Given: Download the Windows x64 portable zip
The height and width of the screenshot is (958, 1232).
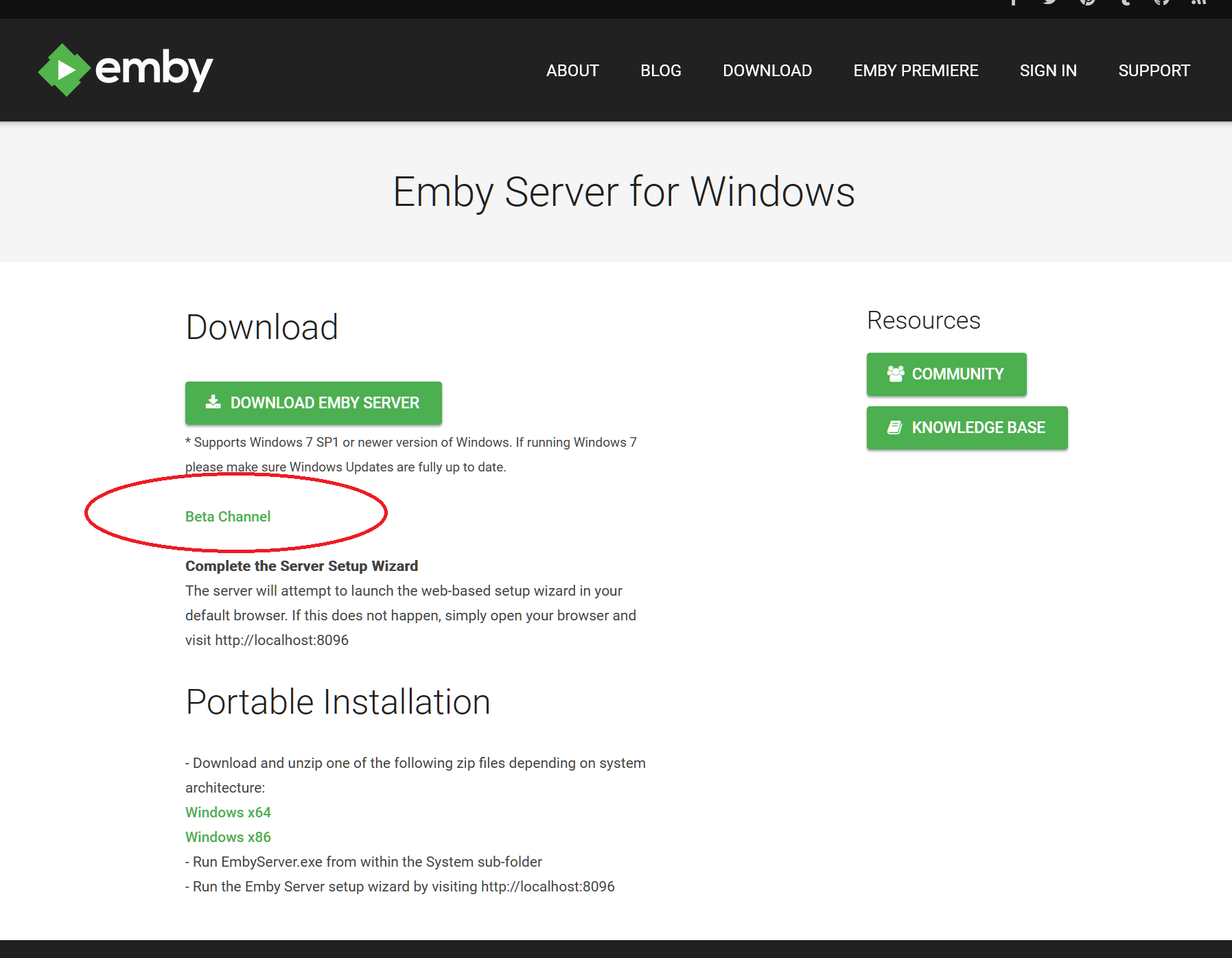Looking at the screenshot, I should 228,813.
